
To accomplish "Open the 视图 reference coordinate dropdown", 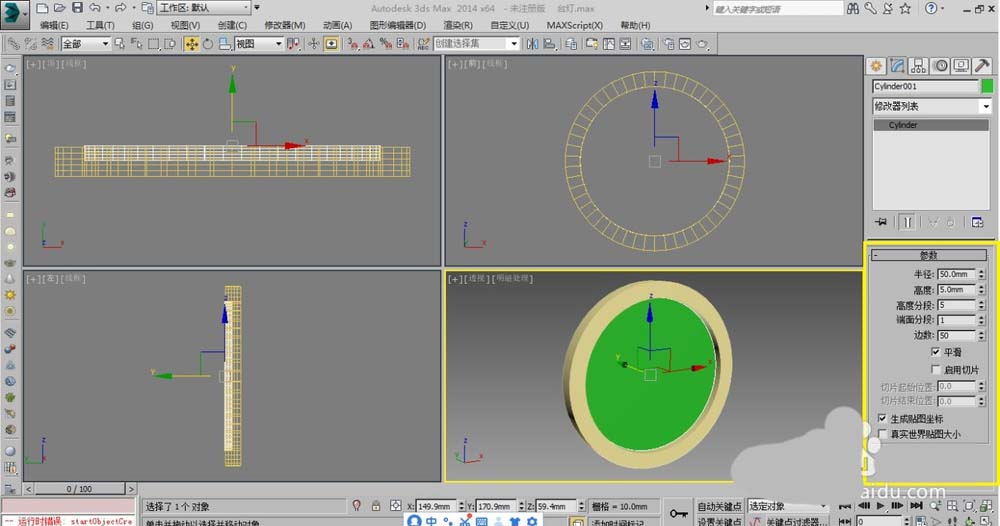I will pos(259,44).
